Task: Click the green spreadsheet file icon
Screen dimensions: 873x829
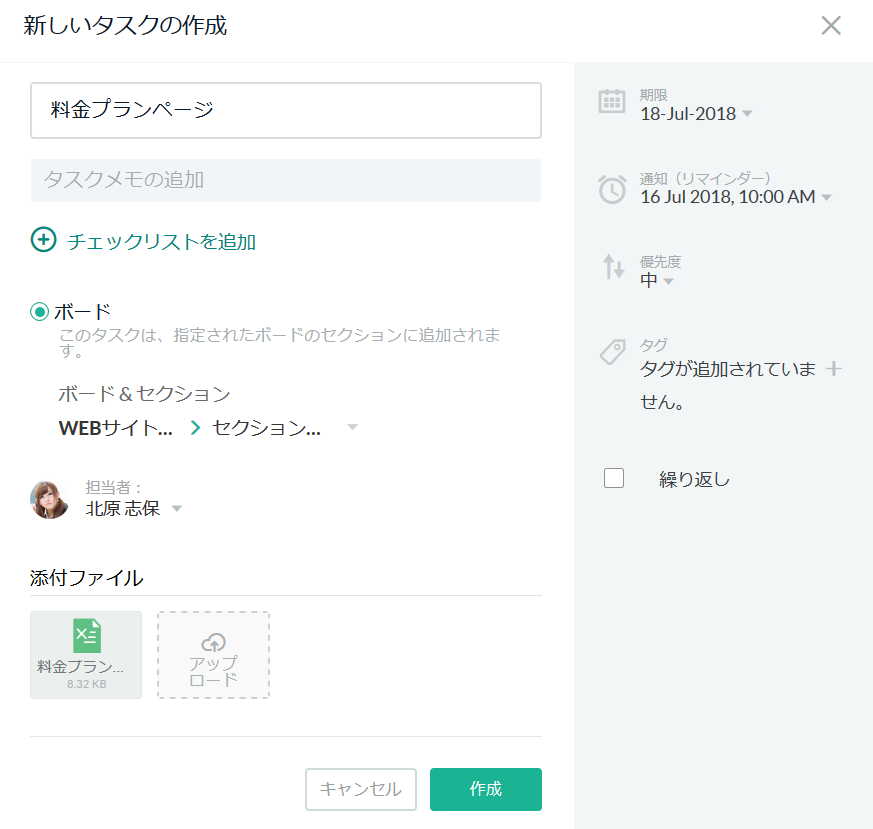Action: [86, 636]
